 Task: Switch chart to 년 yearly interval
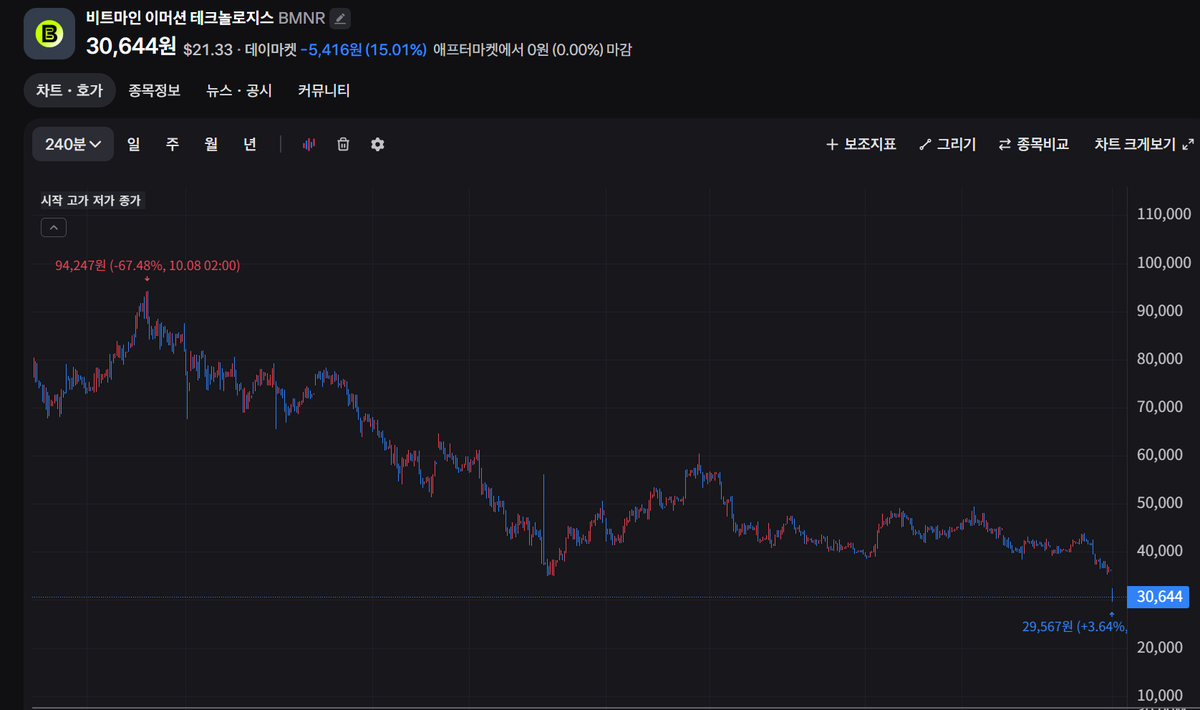point(250,144)
